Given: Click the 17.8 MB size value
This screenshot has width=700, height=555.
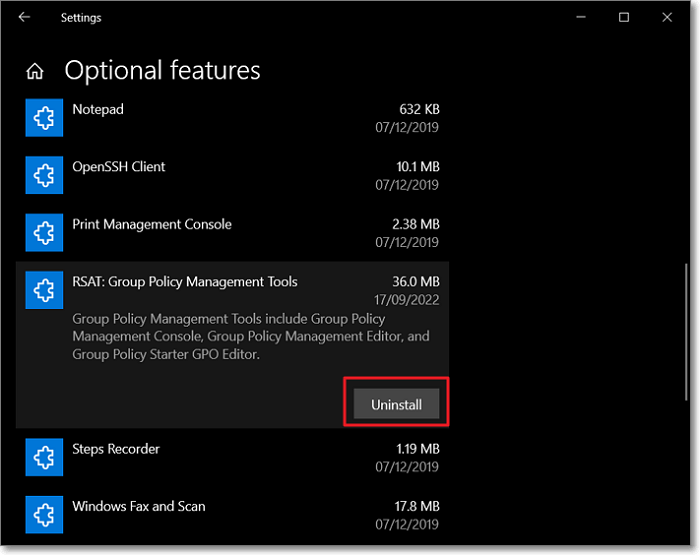Looking at the screenshot, I should tap(417, 506).
